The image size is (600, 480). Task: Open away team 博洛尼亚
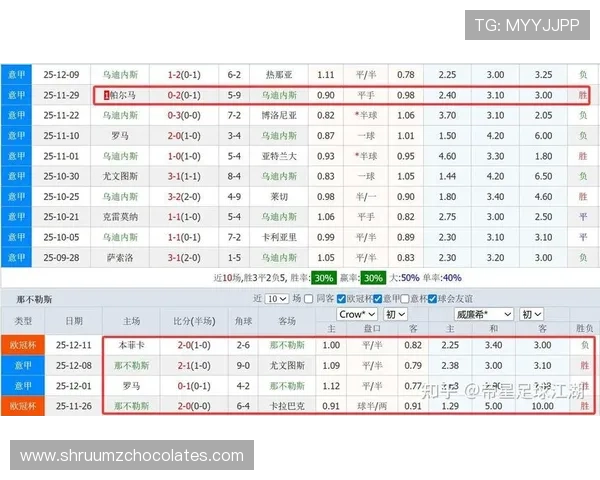(279, 115)
